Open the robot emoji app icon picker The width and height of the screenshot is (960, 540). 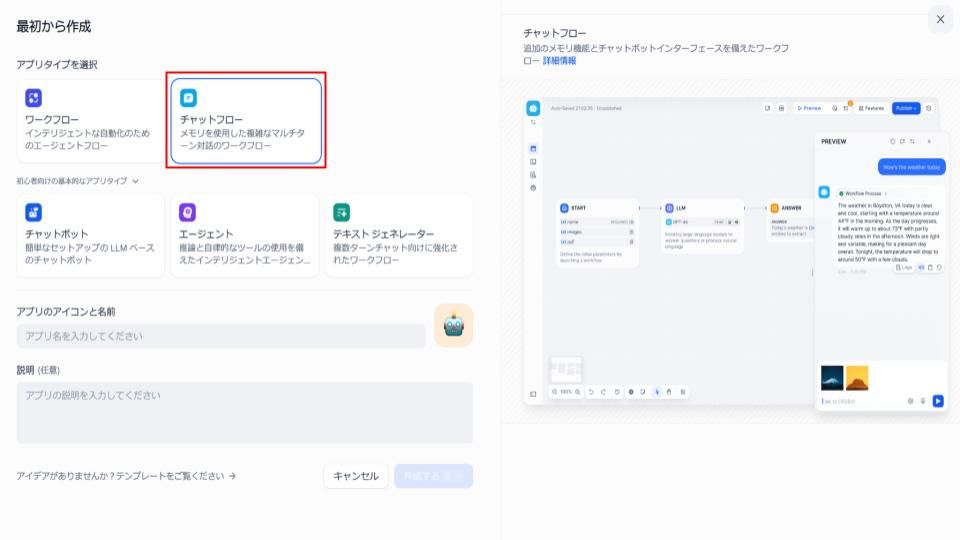[453, 325]
